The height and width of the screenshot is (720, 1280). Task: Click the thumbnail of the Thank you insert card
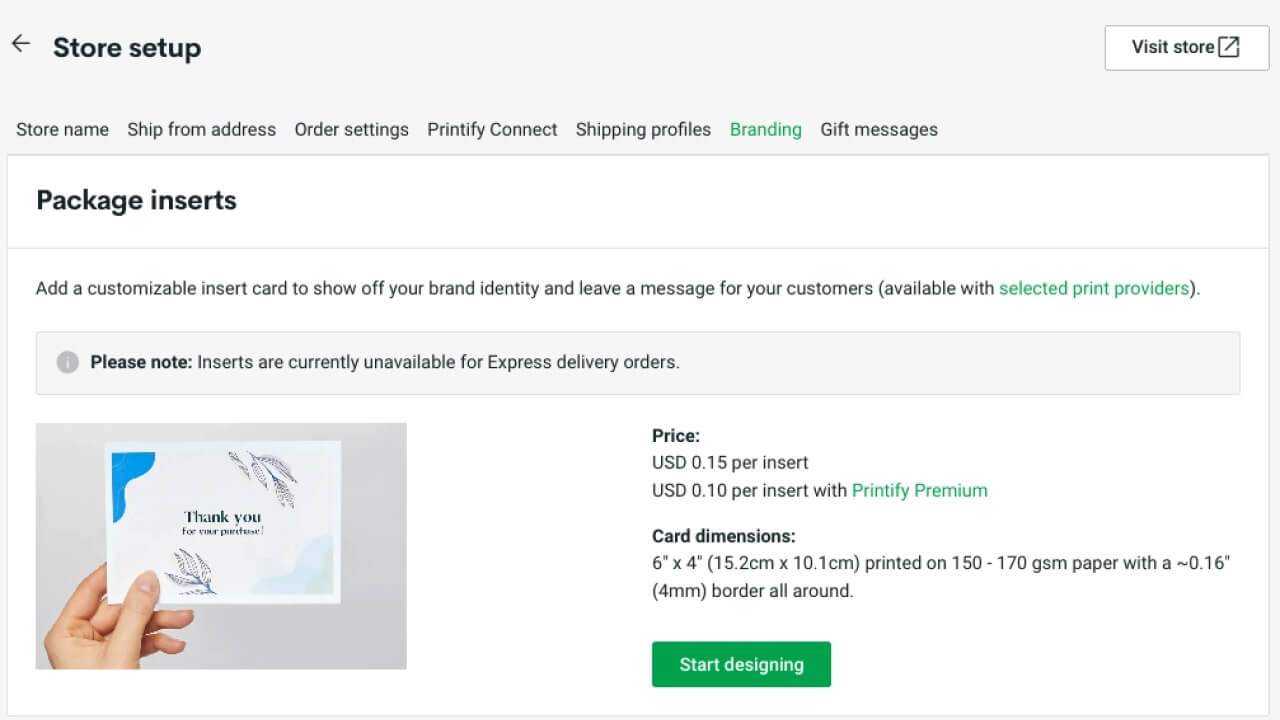pos(221,545)
